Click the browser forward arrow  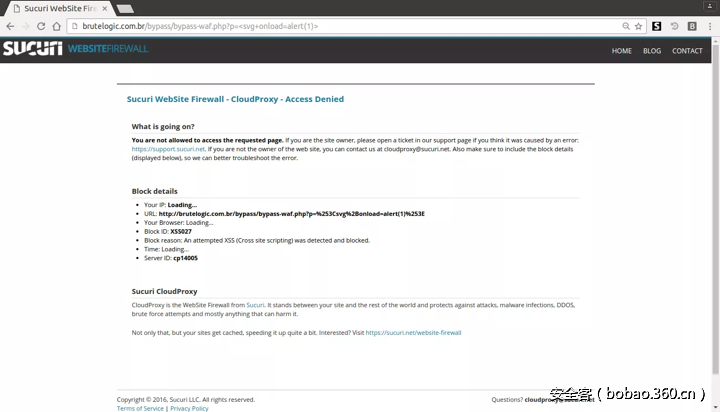(26, 26)
